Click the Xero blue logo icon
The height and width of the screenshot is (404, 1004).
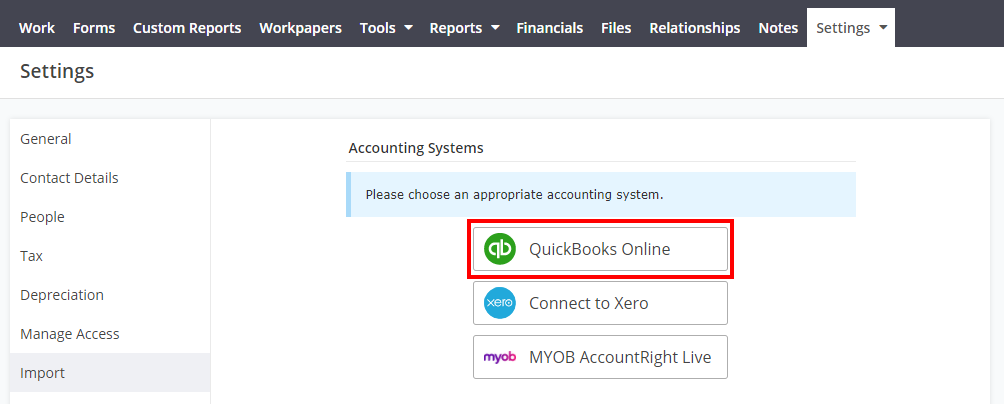499,303
